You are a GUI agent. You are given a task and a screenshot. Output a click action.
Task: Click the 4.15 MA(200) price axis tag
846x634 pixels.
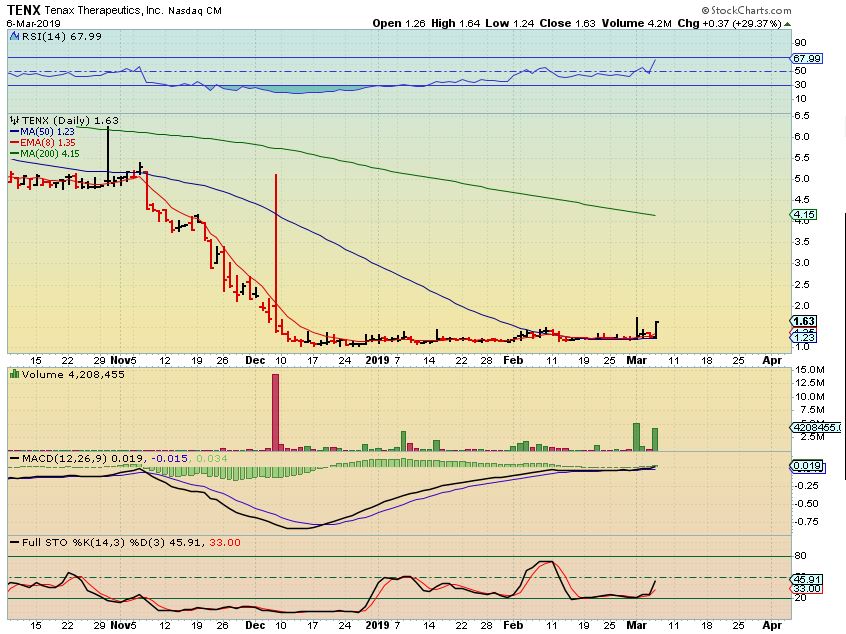tap(804, 215)
